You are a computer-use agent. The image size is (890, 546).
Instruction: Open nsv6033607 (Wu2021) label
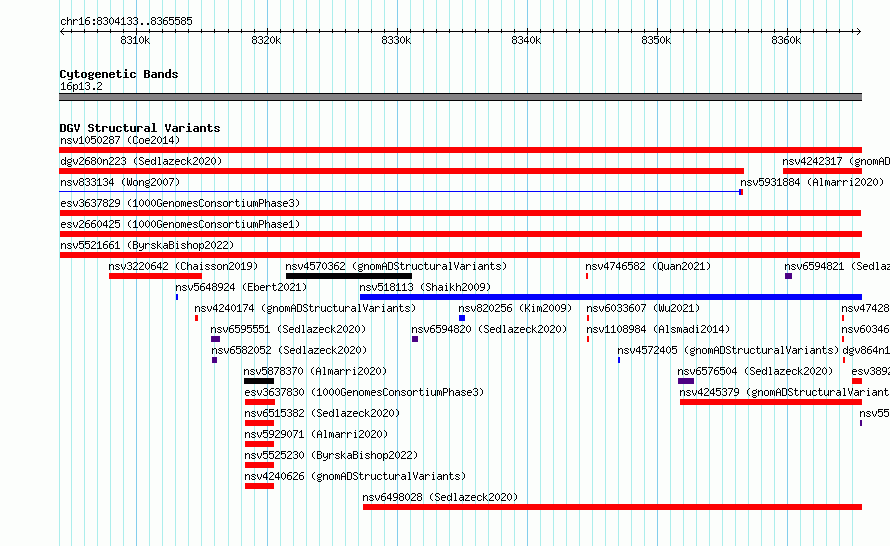(643, 308)
